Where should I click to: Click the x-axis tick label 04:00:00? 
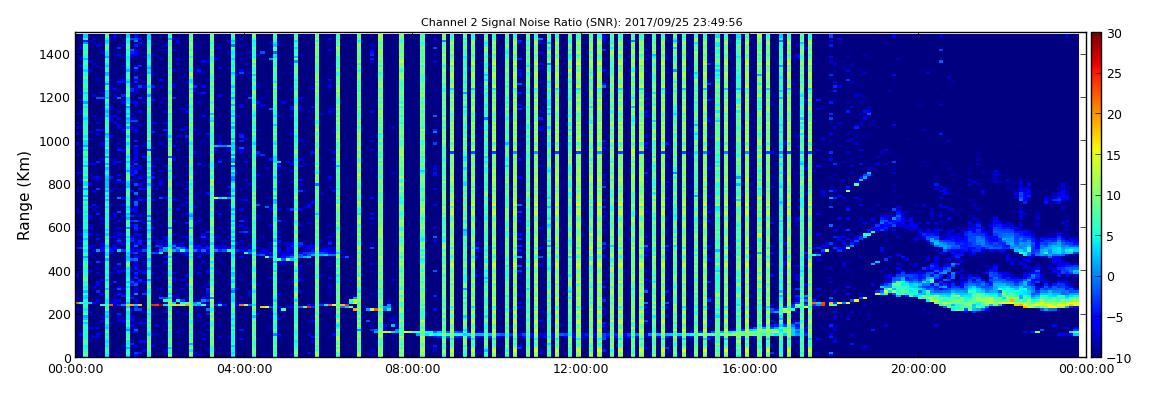[243, 370]
